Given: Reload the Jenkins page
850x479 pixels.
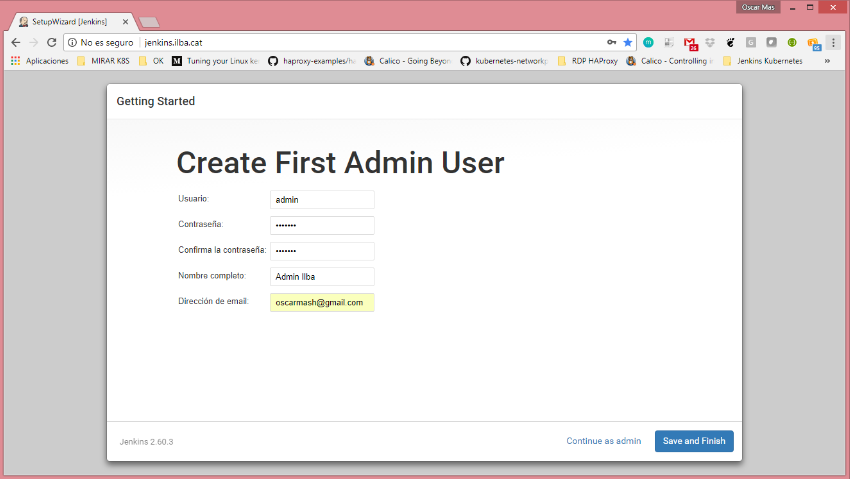Looking at the screenshot, I should coord(51,42).
